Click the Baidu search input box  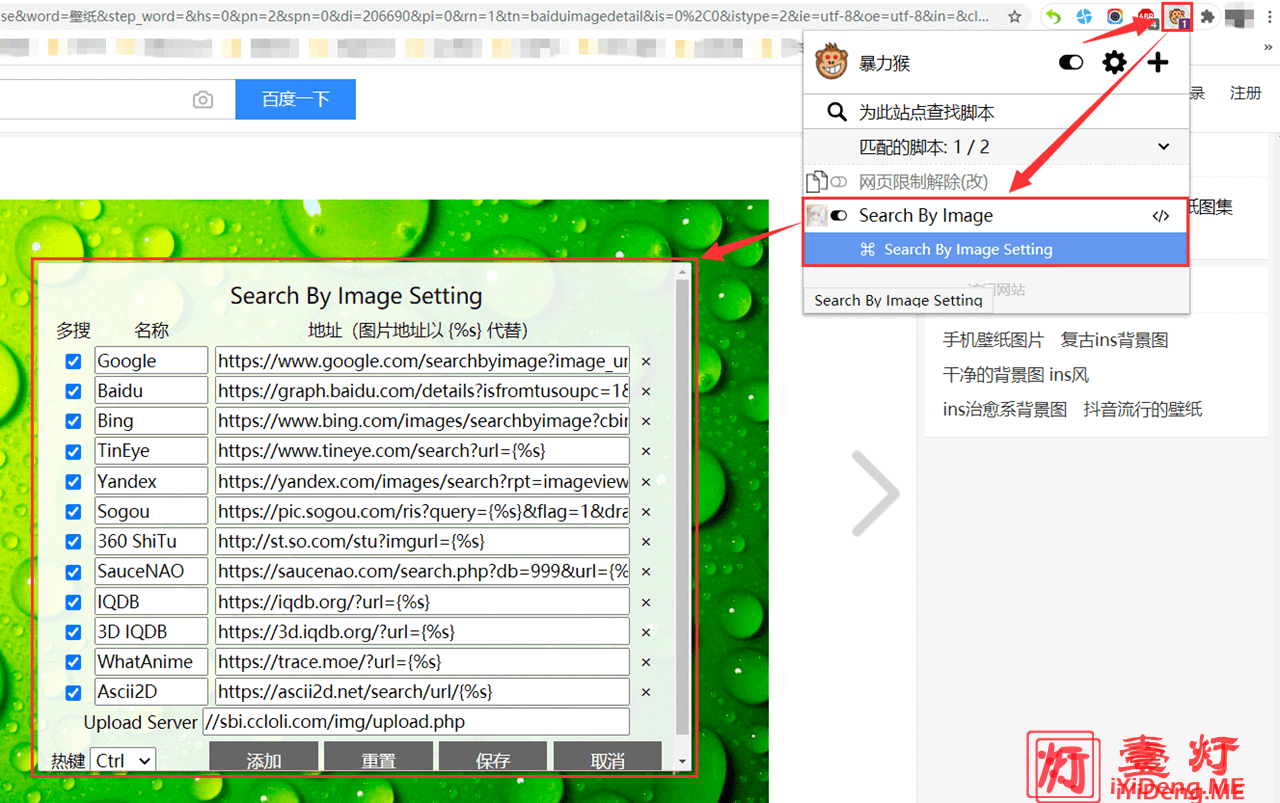tap(95, 99)
